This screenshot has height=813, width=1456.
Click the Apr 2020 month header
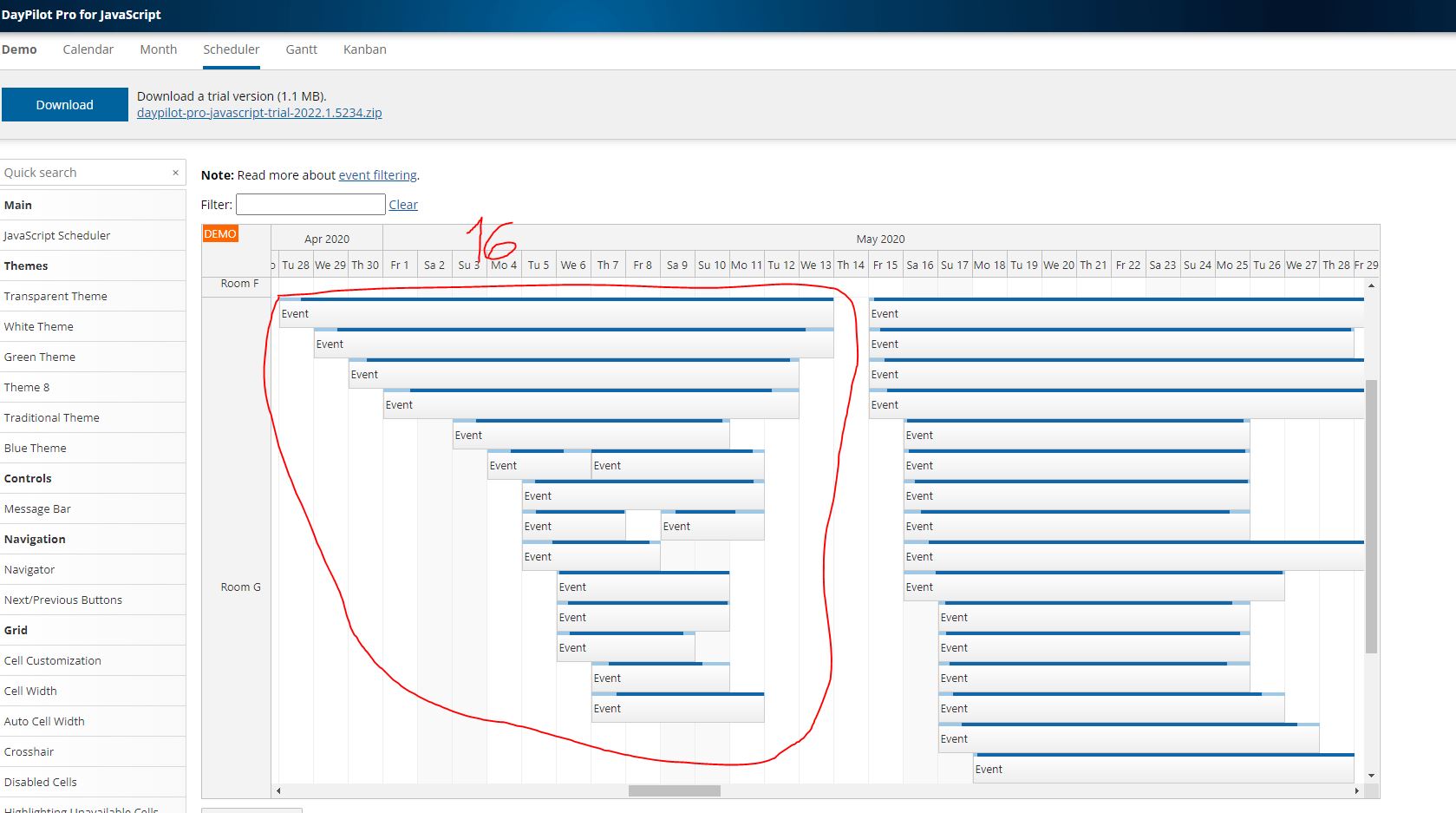(x=327, y=239)
